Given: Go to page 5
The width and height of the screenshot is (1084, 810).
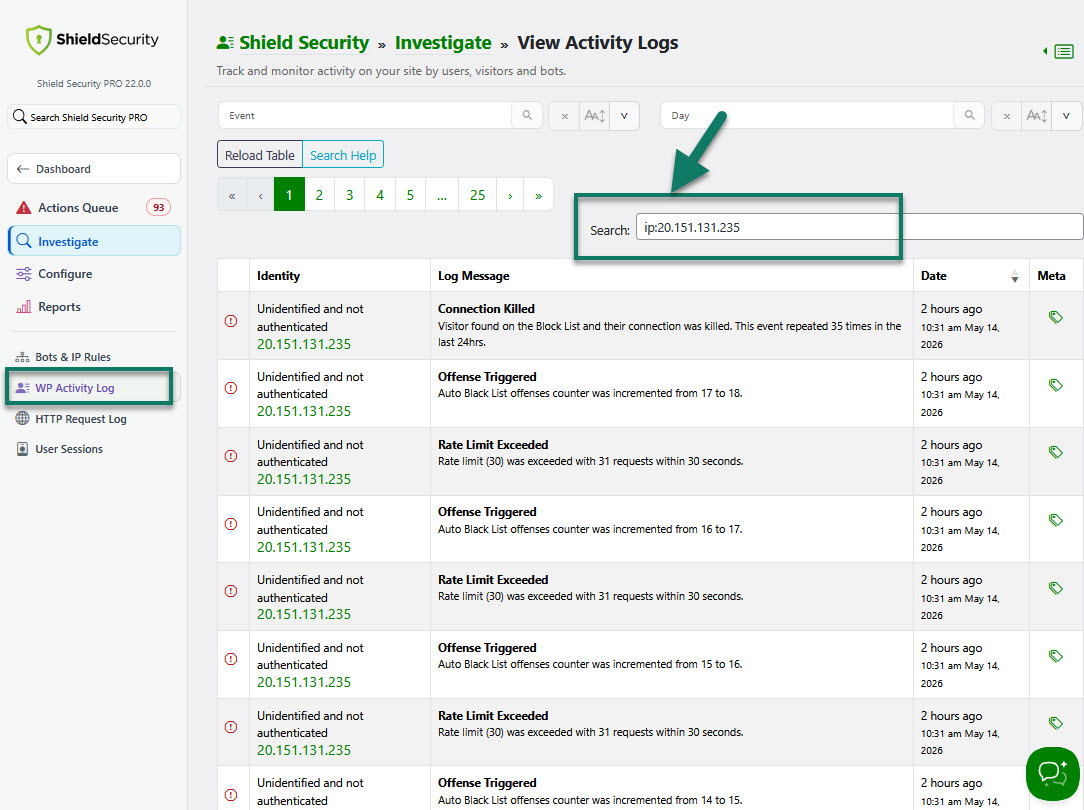Looking at the screenshot, I should pyautogui.click(x=411, y=196).
